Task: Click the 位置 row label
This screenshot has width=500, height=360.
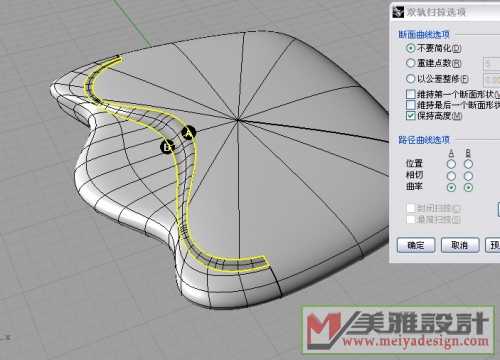Action: 414,163
